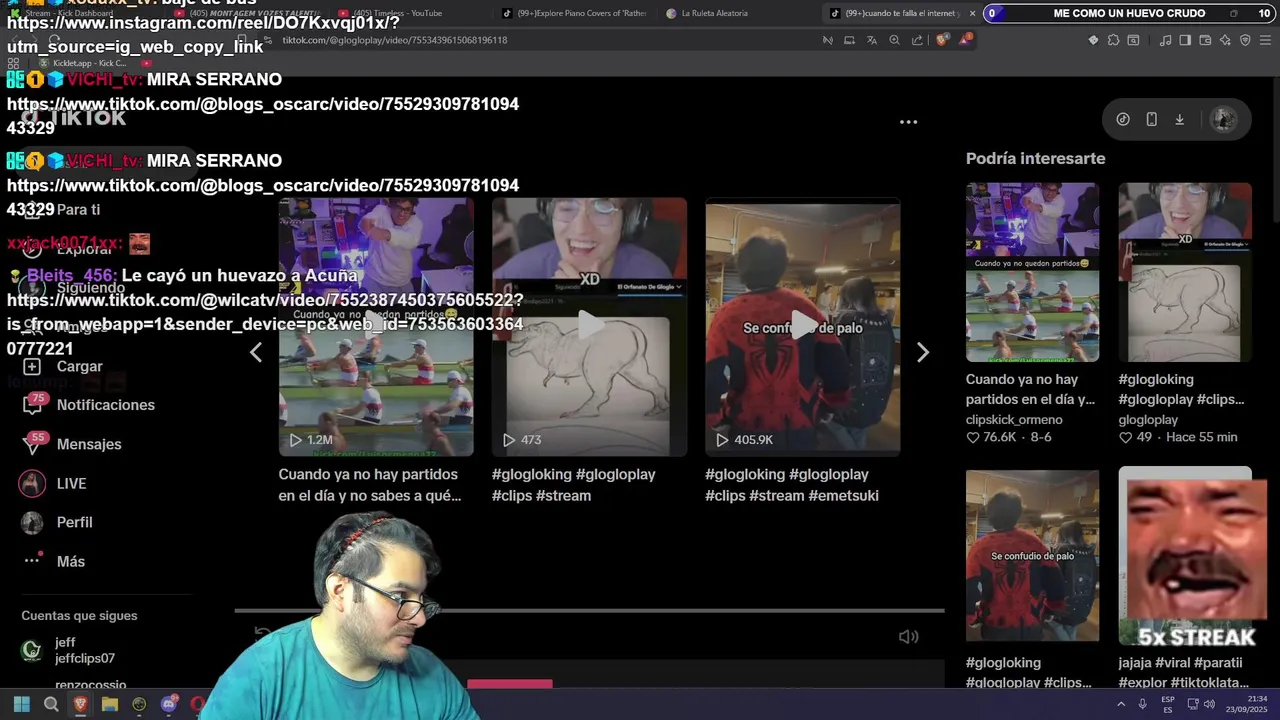Open the Brave wallet icon
The image size is (1280, 720).
pyautogui.click(x=1205, y=40)
